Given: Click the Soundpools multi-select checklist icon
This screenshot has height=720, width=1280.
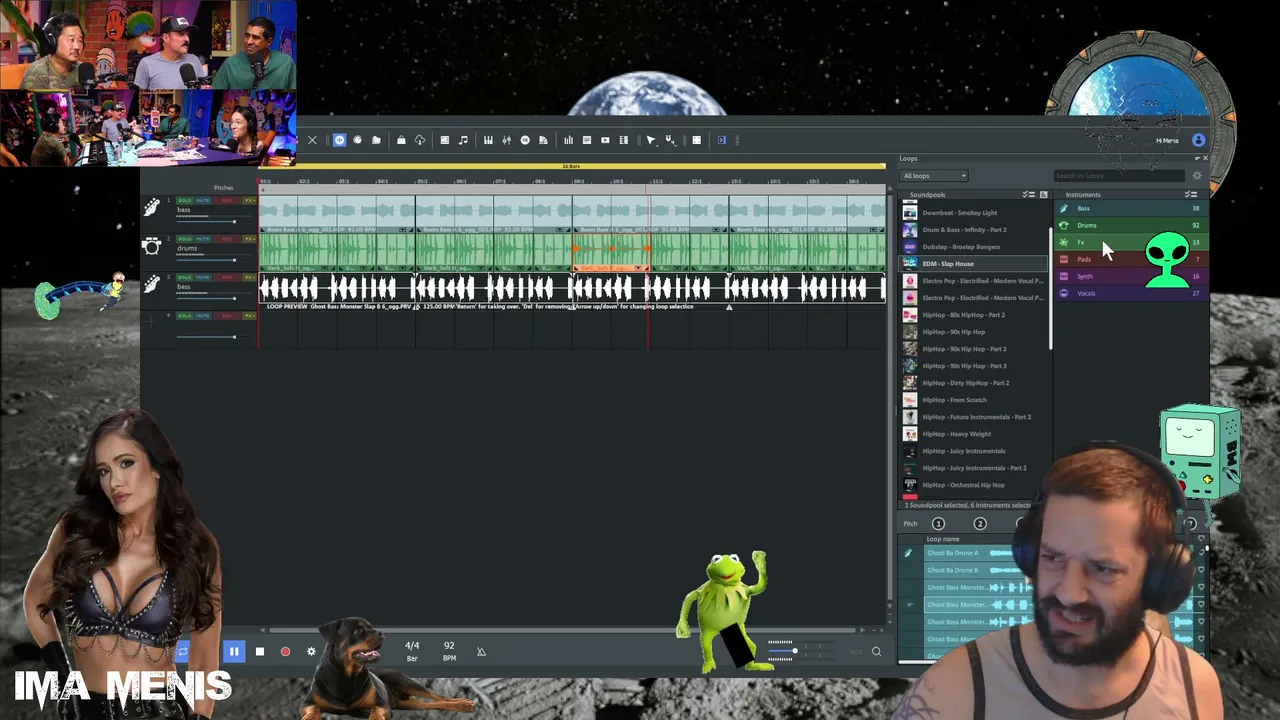Looking at the screenshot, I should [1030, 195].
